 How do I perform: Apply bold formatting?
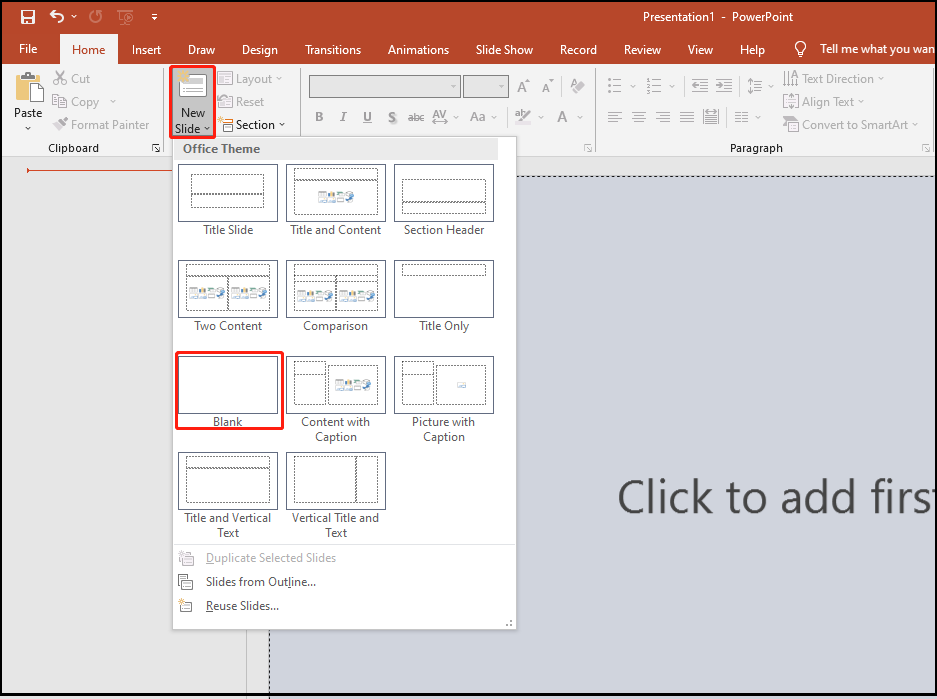point(319,117)
